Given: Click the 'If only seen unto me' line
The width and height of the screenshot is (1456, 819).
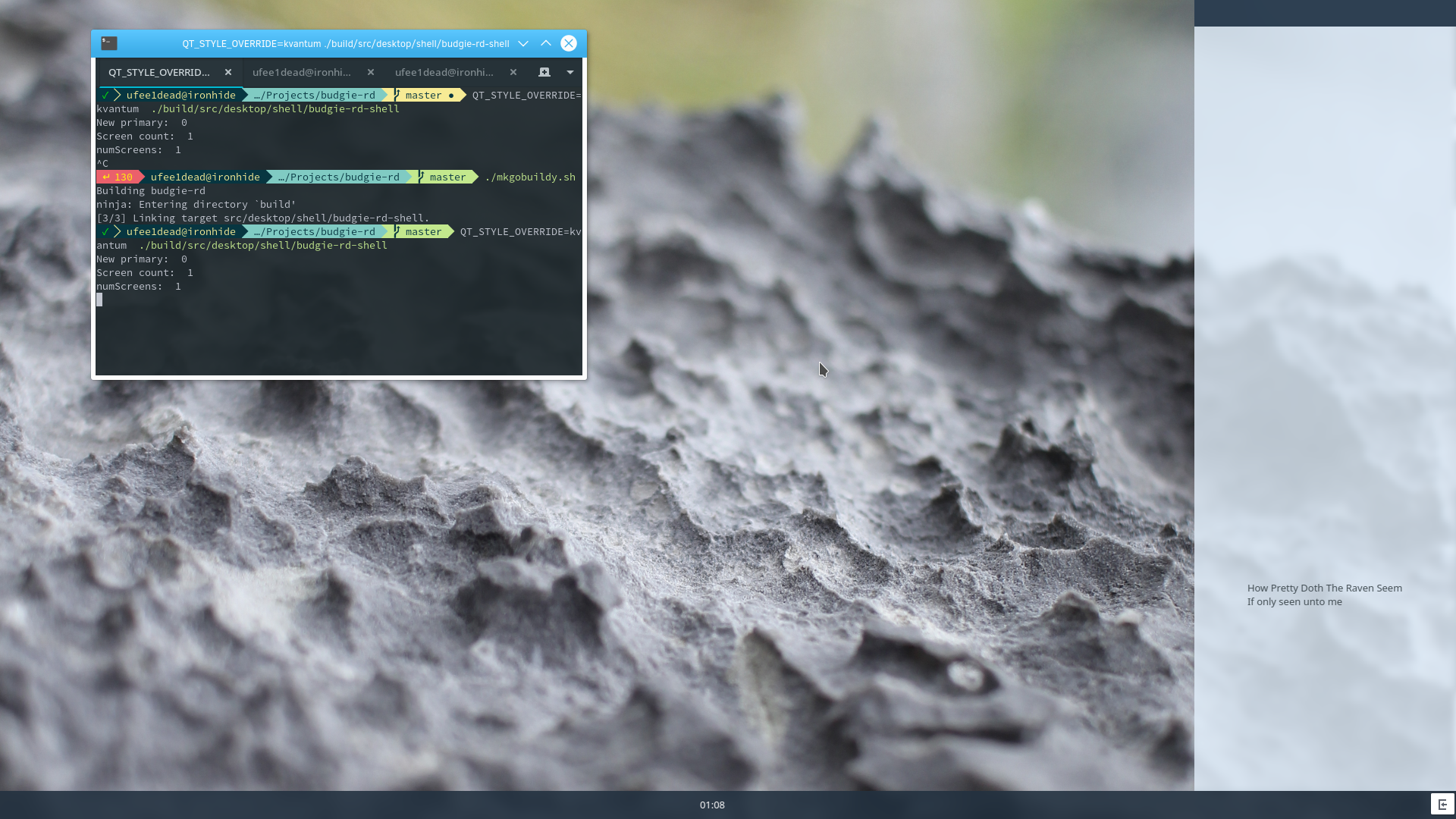Looking at the screenshot, I should point(1294,601).
